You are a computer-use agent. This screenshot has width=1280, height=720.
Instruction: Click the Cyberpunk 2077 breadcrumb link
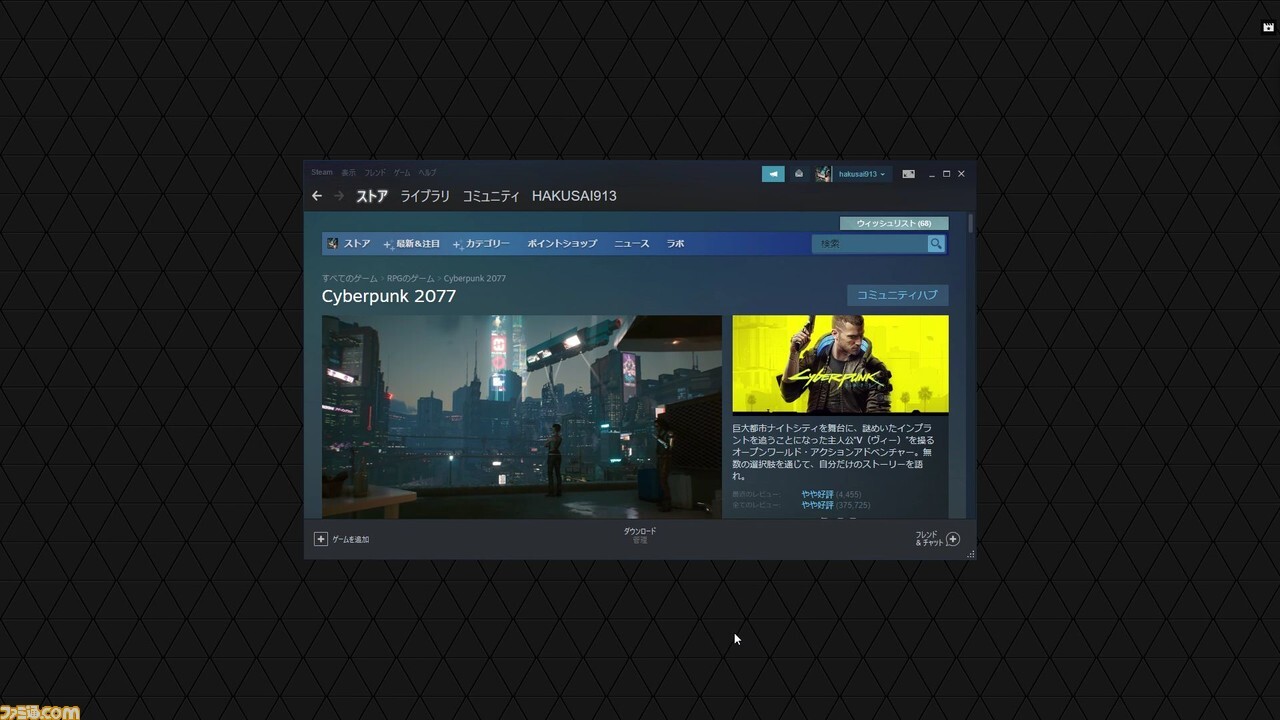pos(474,278)
